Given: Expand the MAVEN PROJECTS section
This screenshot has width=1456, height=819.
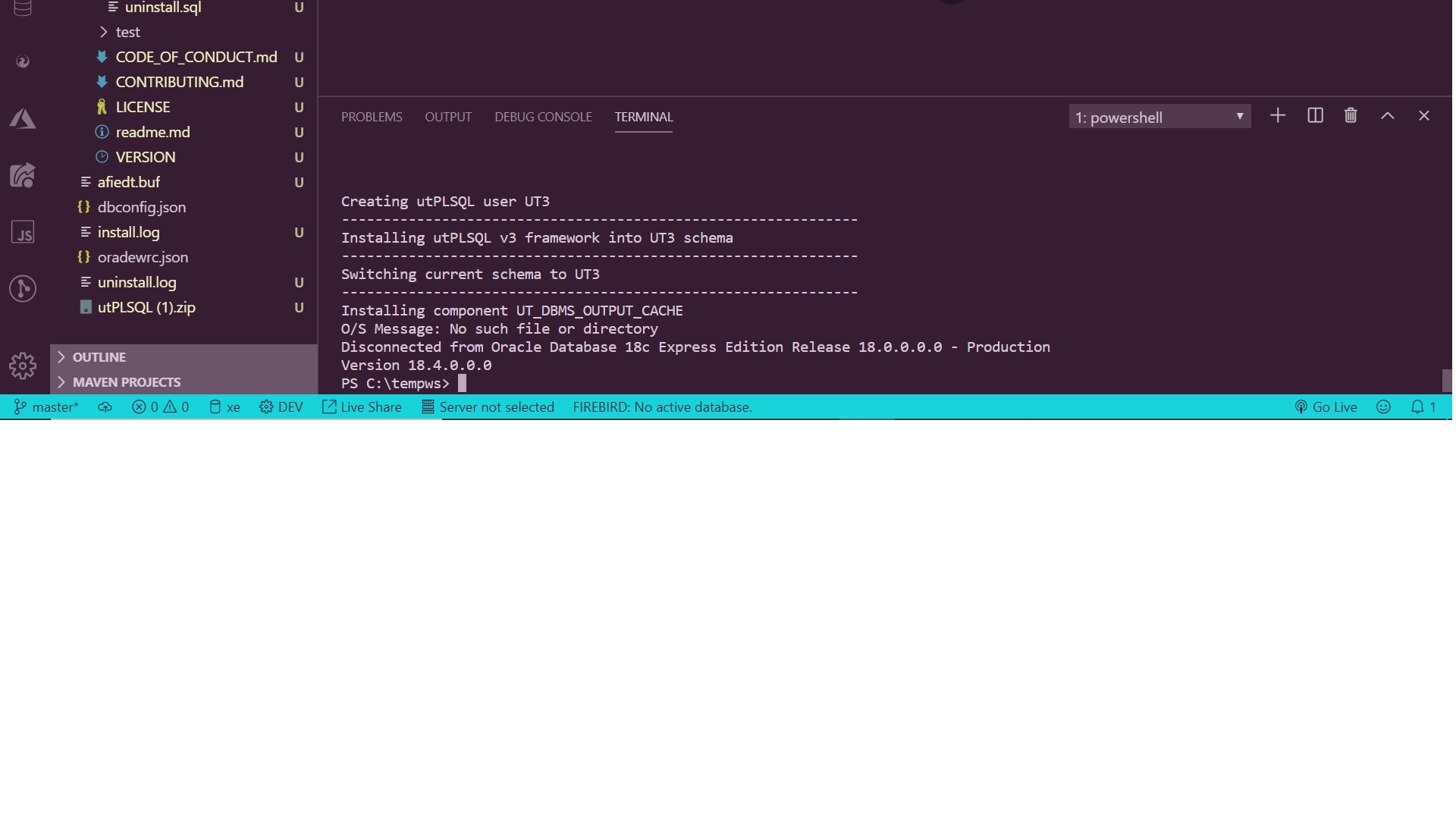Looking at the screenshot, I should 126,382.
